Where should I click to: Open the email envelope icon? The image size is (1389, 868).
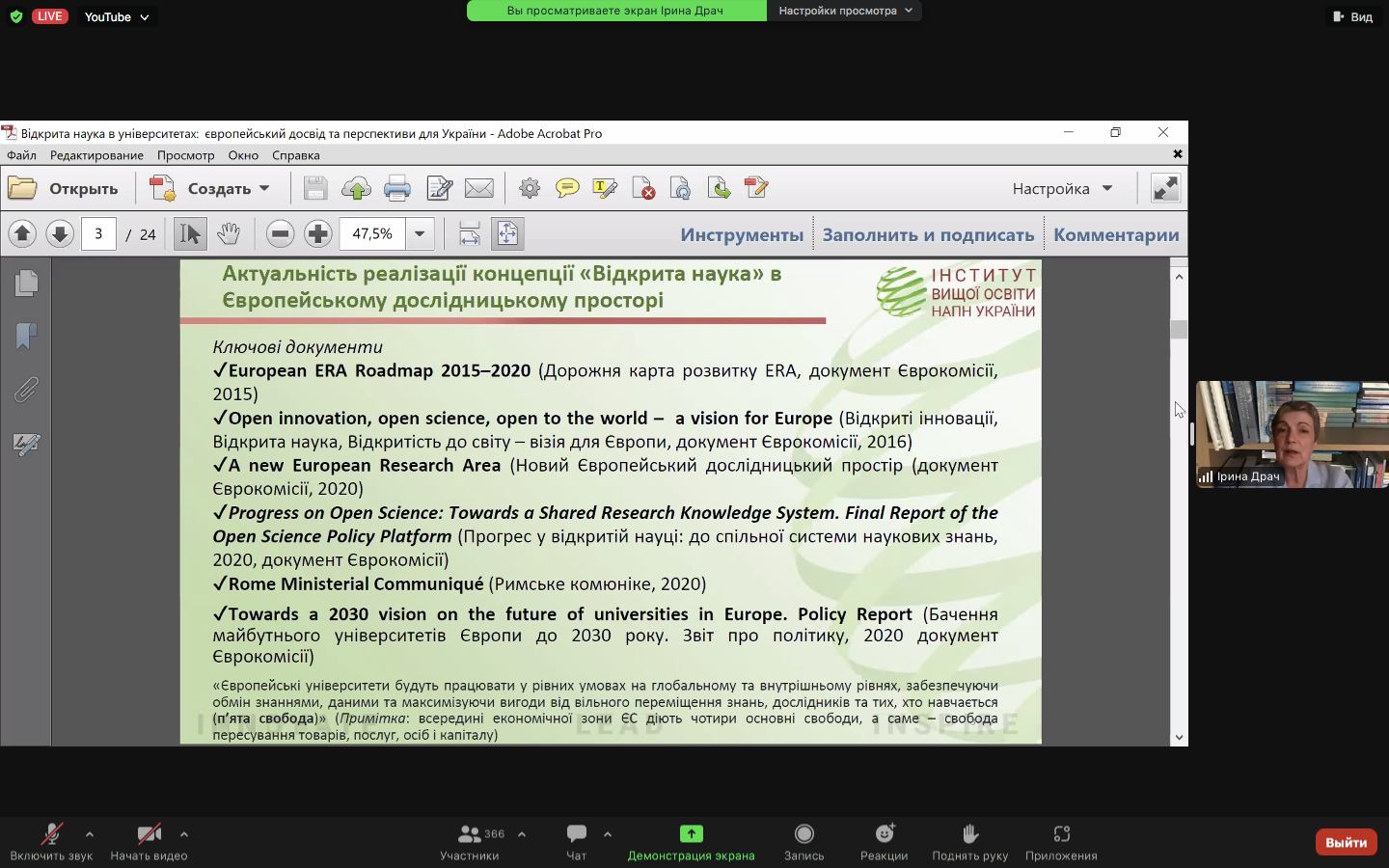(x=478, y=188)
